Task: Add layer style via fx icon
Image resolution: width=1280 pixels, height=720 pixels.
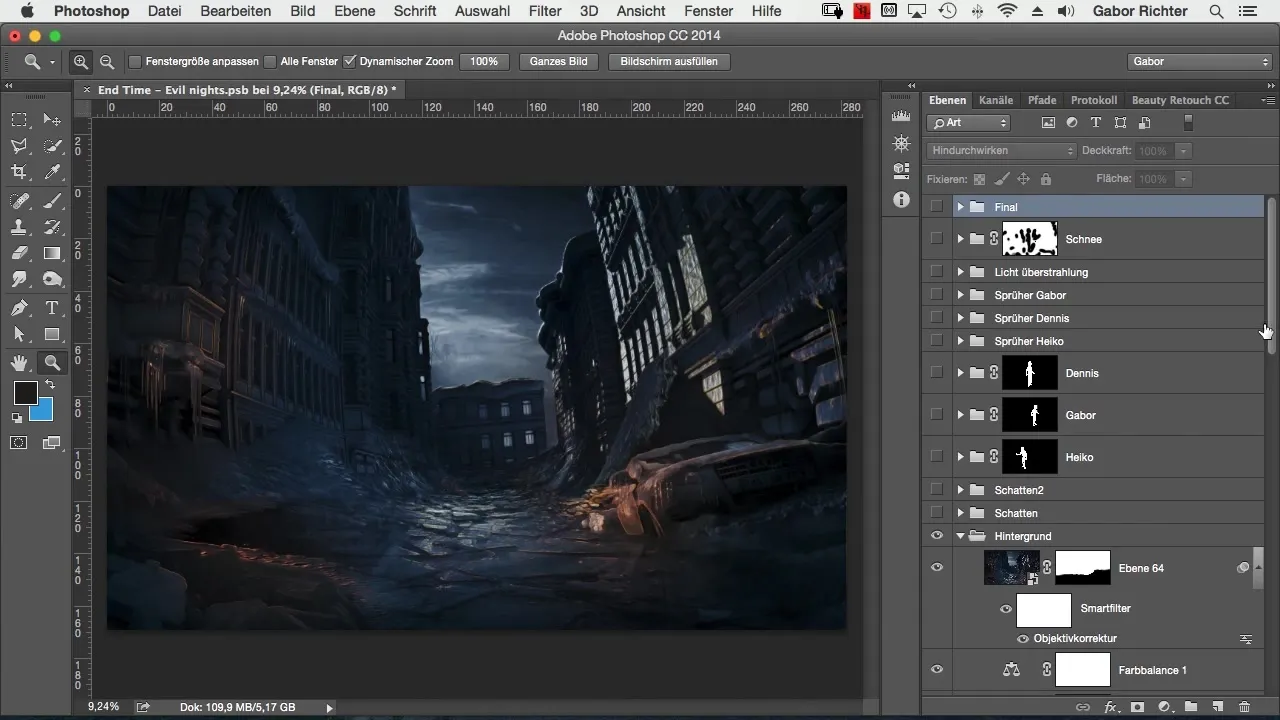Action: click(1110, 706)
